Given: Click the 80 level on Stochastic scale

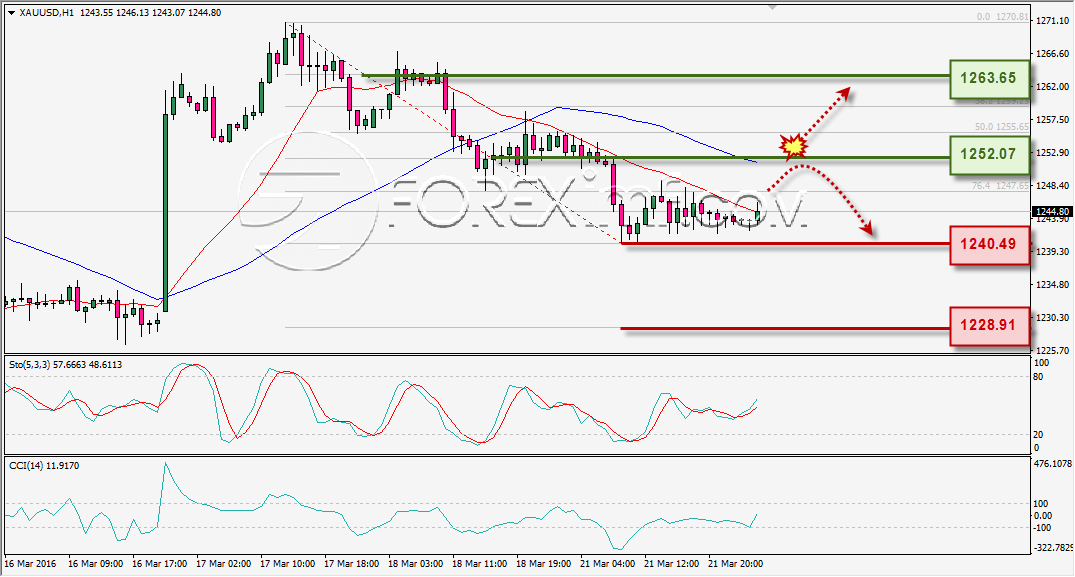Looking at the screenshot, I should (x=1038, y=377).
